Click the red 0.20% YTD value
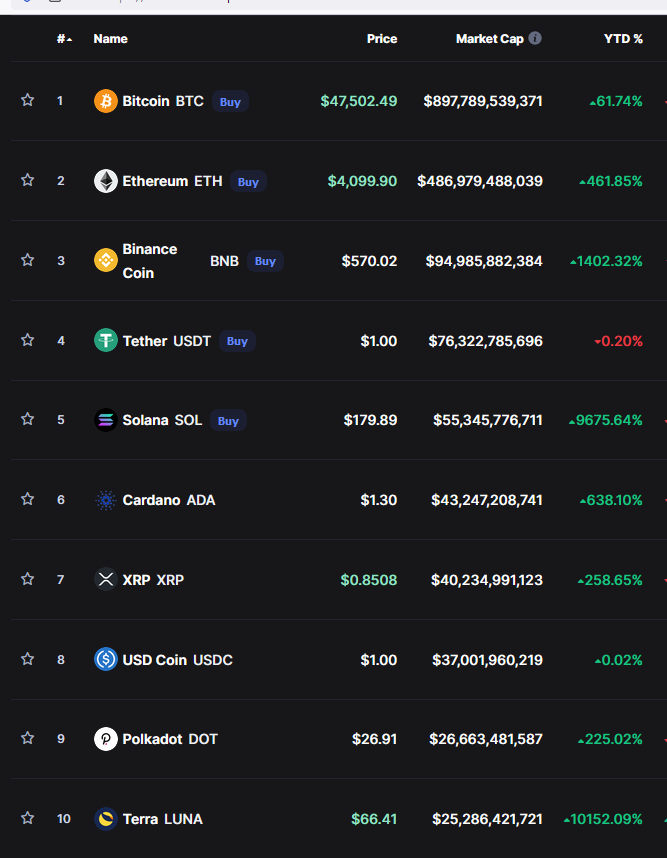 point(618,341)
